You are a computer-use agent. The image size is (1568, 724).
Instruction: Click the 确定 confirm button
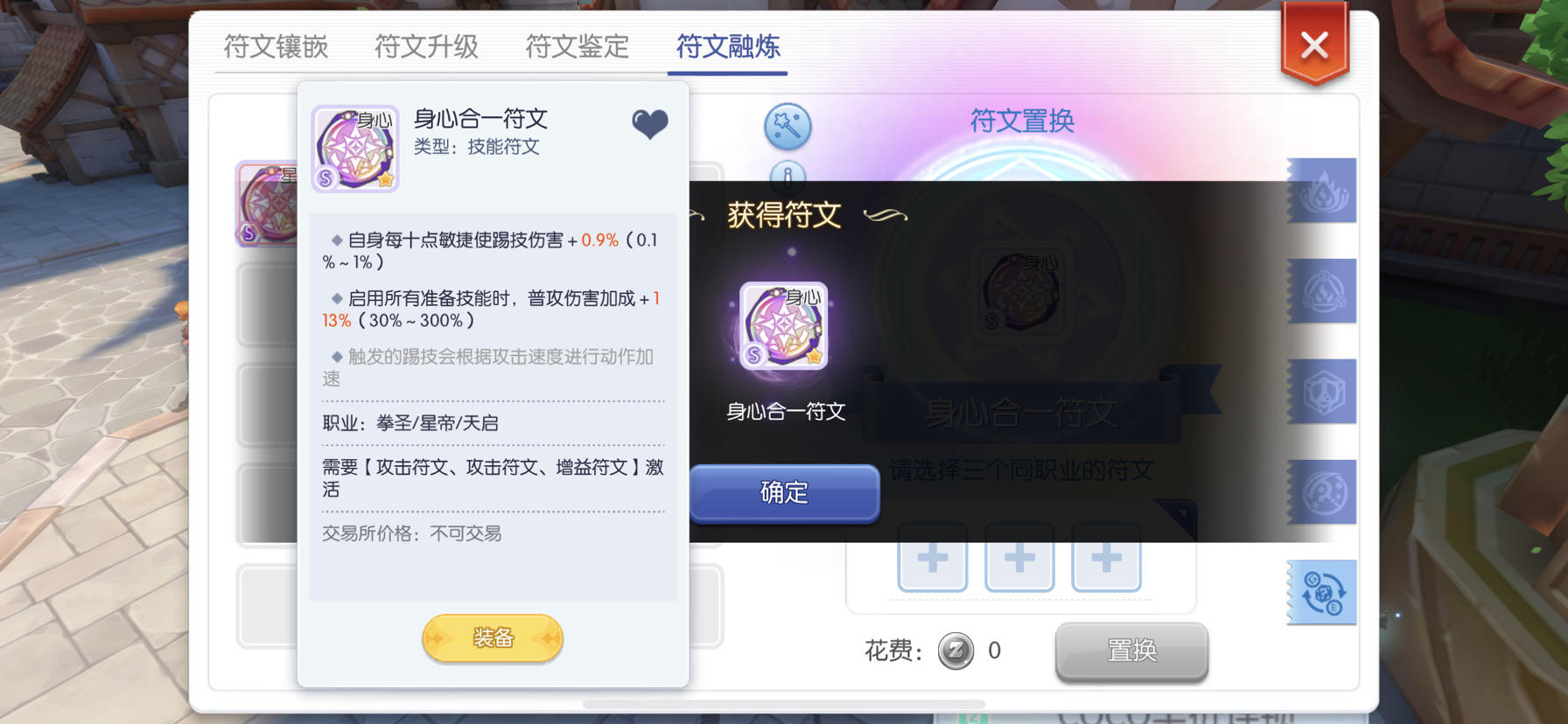point(784,493)
